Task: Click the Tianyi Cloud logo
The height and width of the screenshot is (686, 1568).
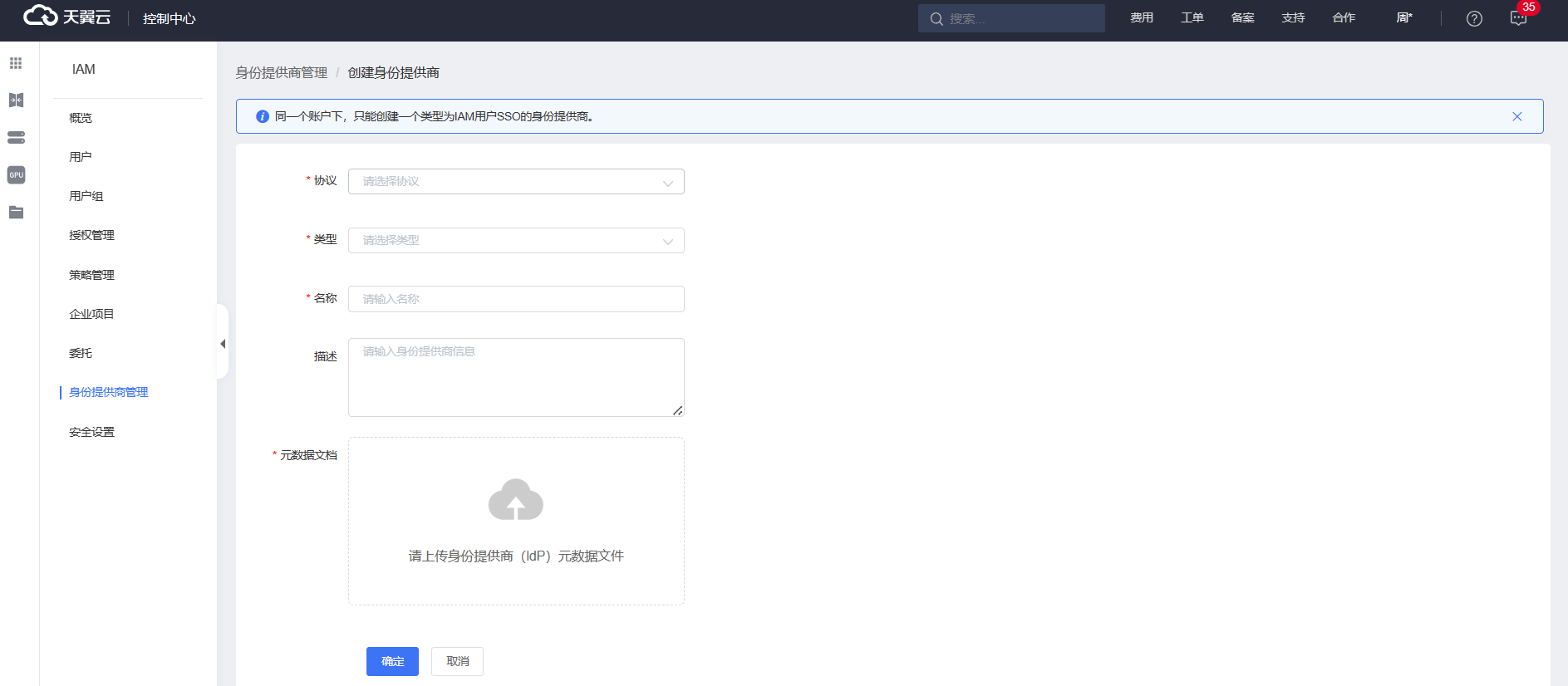Action: [x=66, y=17]
